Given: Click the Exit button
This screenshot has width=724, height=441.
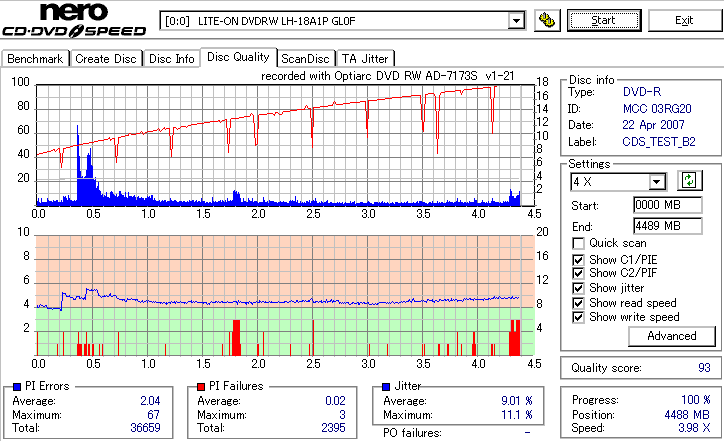Looking at the screenshot, I should pos(684,21).
